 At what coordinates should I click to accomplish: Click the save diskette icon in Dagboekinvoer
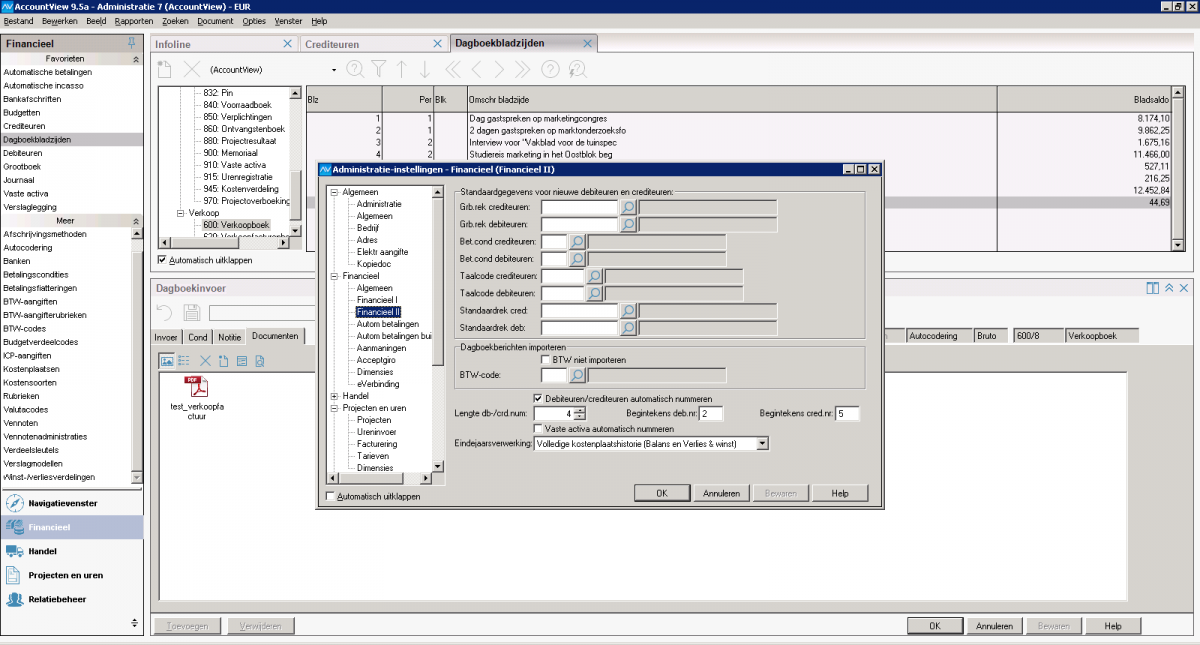coord(192,313)
